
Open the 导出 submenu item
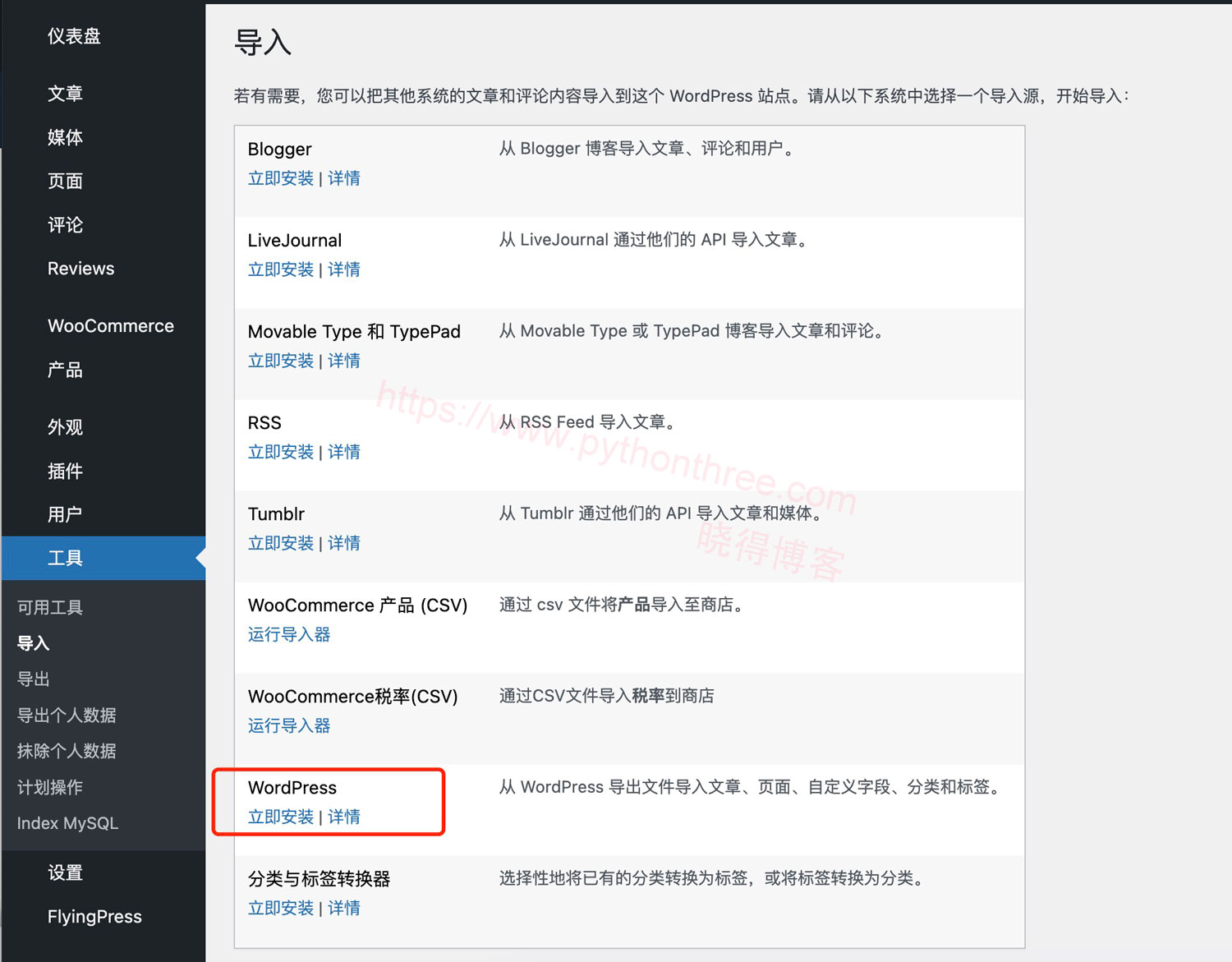point(34,679)
